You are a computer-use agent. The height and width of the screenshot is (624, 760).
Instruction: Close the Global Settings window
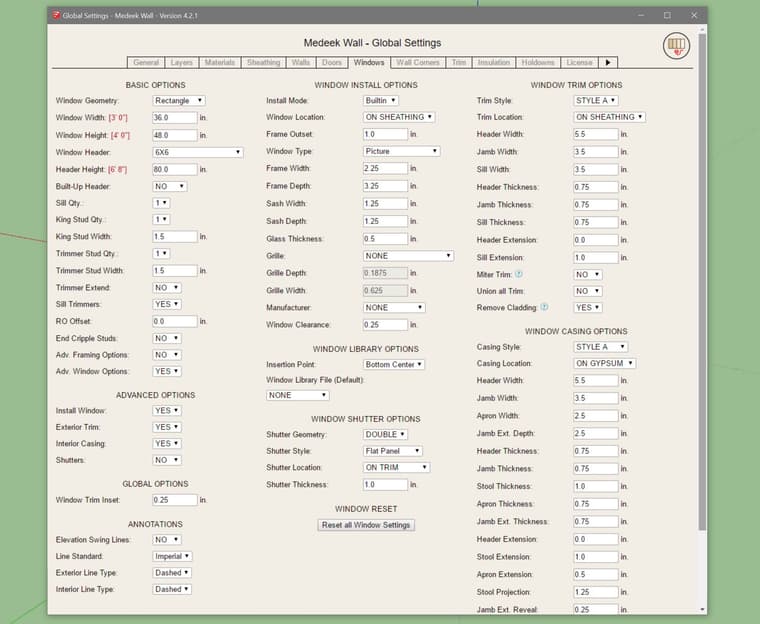point(694,16)
